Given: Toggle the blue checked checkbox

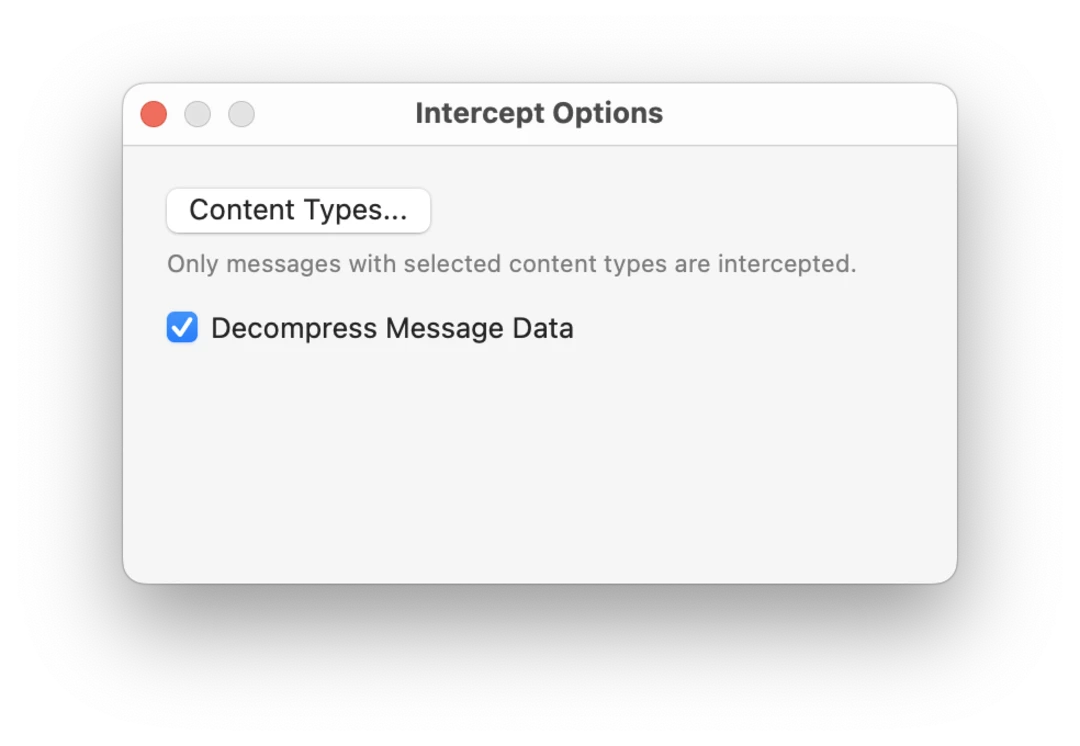Looking at the screenshot, I should [182, 328].
